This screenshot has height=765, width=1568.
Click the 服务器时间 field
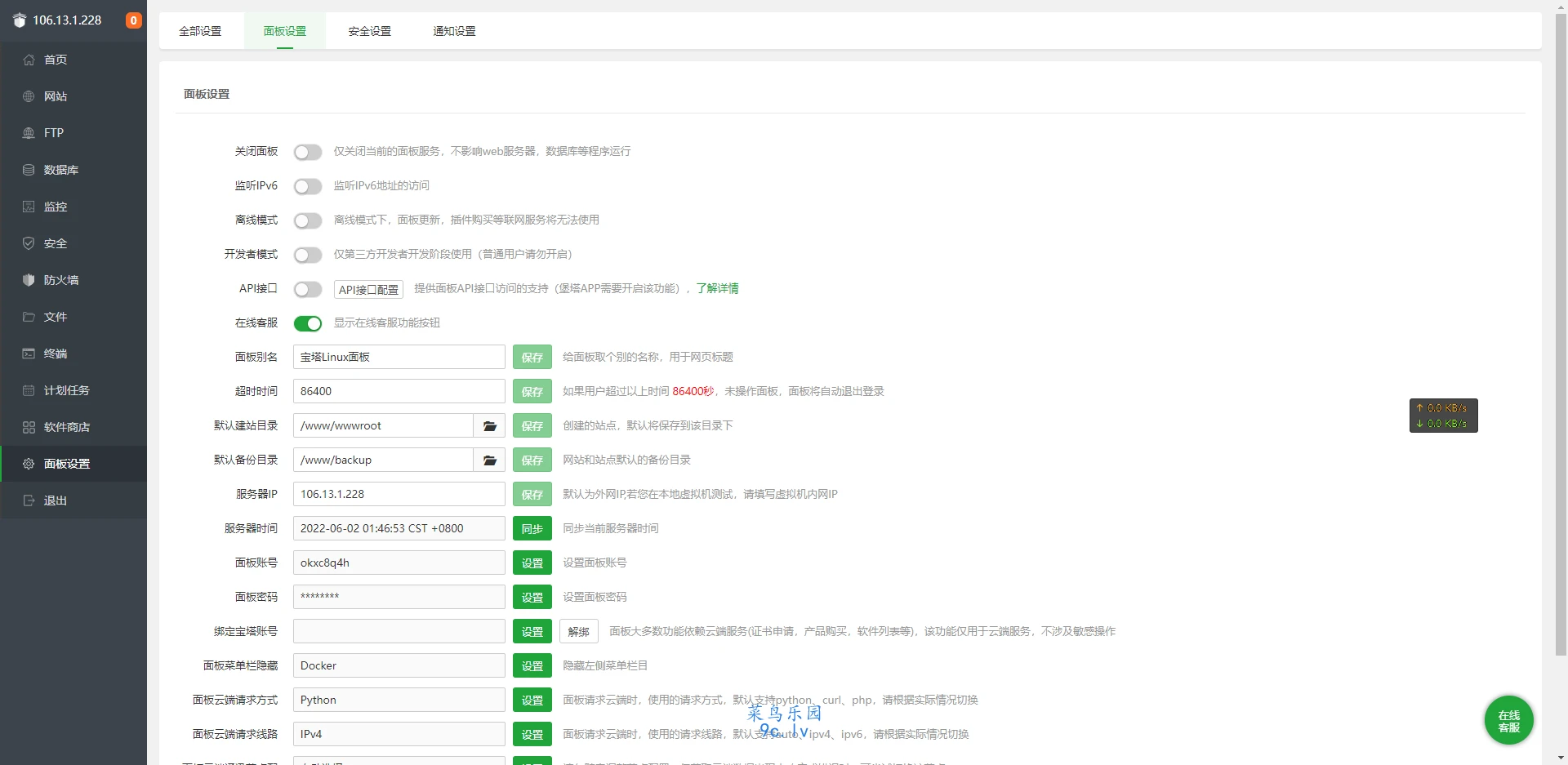click(x=399, y=528)
